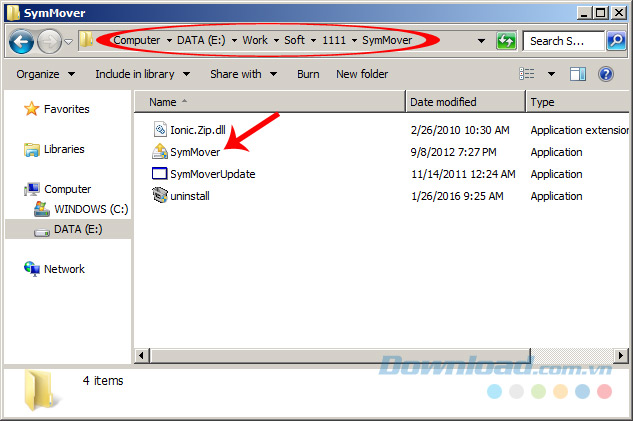
Task: Select the SymMoverUpdate file
Action: coord(213,174)
